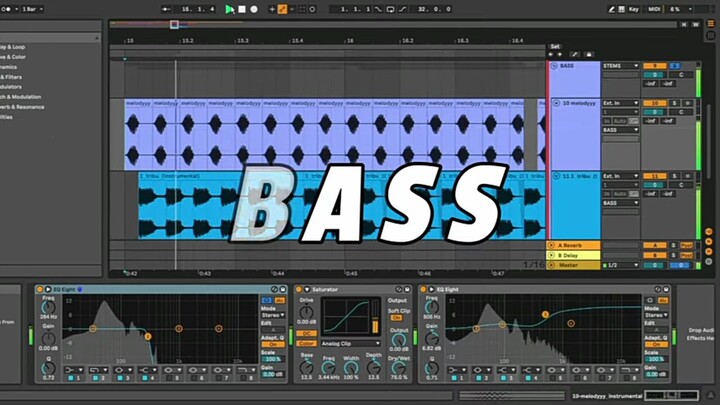720x405 pixels.
Task: Open the STEMS output dropdown on BASS track
Action: click(x=620, y=66)
